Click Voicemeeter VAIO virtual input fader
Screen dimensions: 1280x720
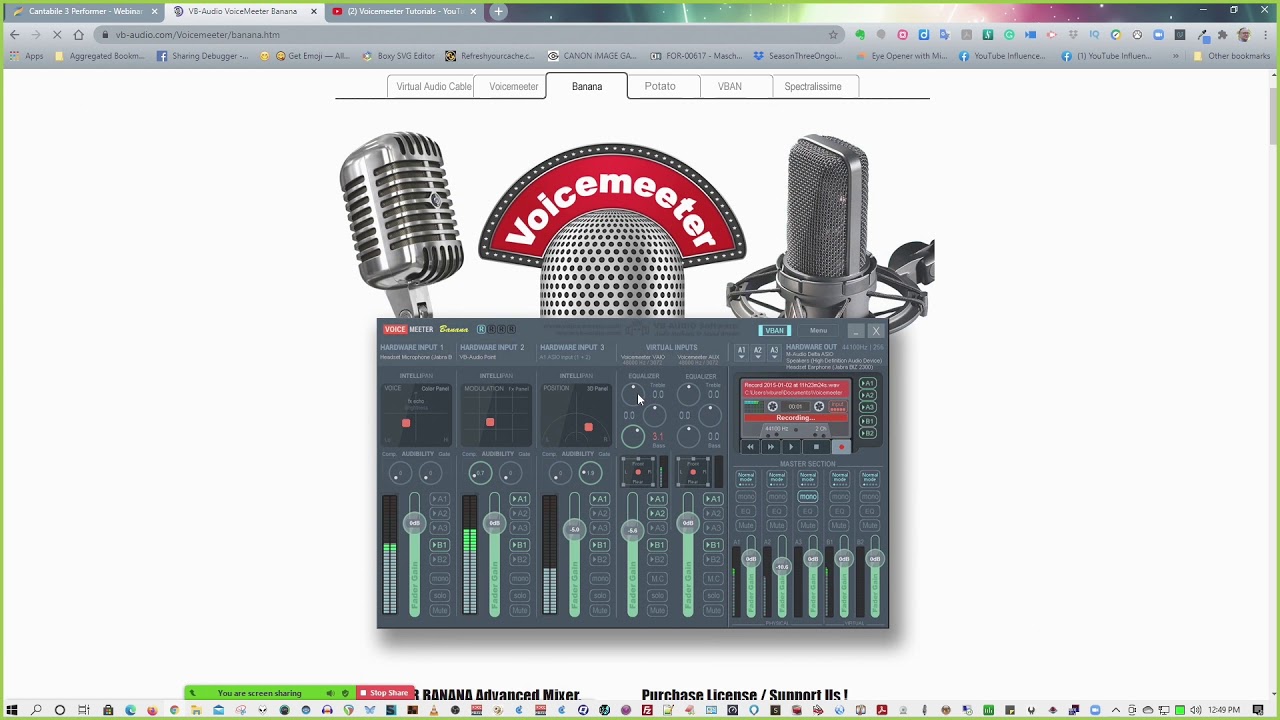633,530
